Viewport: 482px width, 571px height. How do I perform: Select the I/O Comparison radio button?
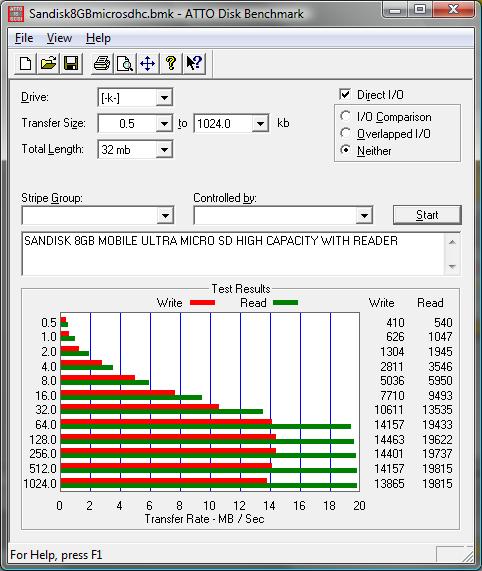[x=345, y=117]
